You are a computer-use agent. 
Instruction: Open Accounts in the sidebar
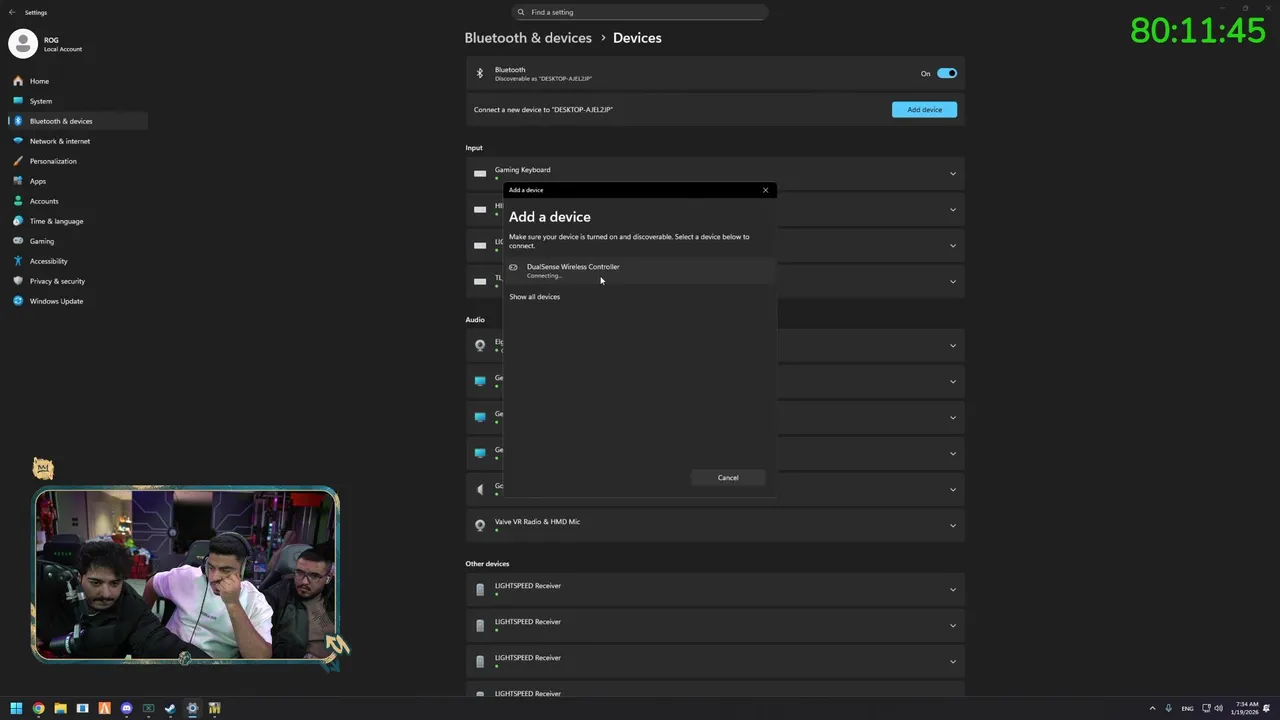[44, 201]
